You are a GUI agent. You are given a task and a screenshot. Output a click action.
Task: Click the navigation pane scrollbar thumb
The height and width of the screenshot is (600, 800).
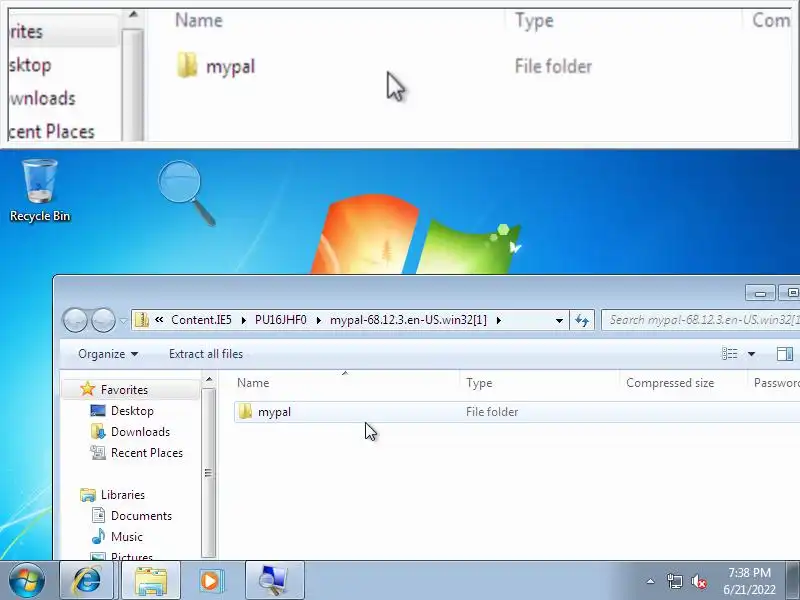[x=209, y=473]
